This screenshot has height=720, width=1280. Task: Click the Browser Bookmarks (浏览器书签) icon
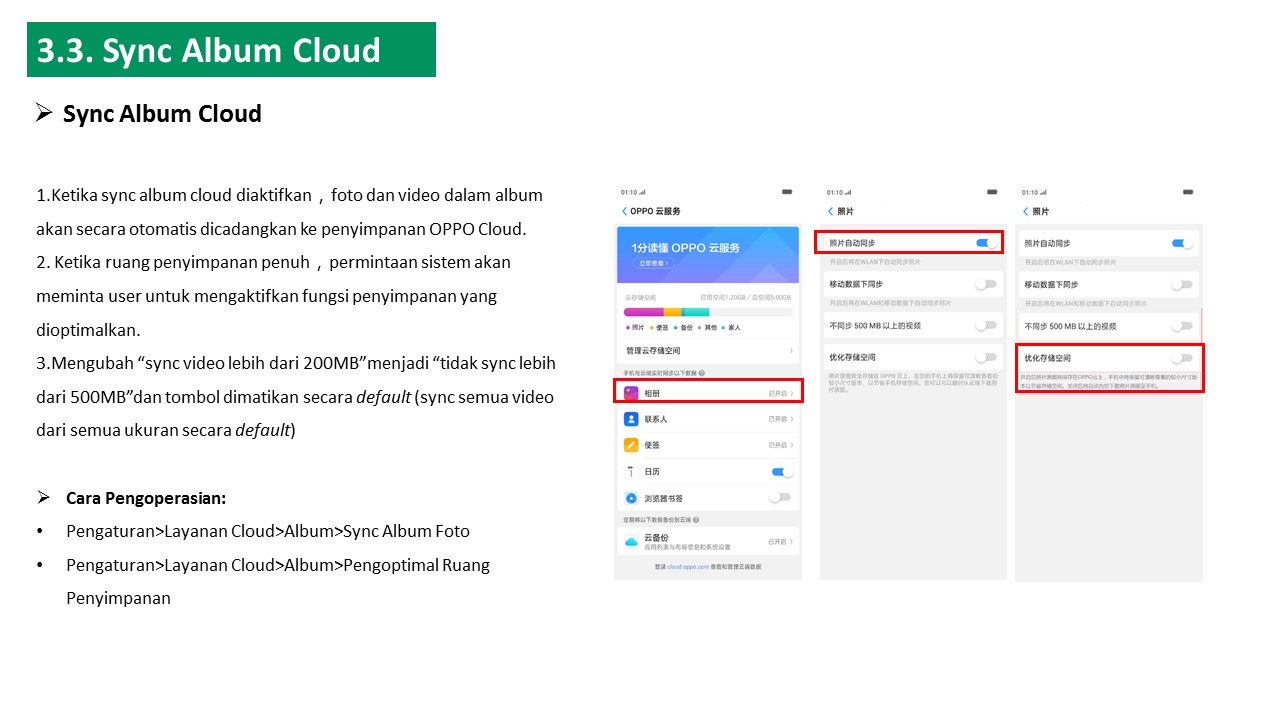tap(631, 498)
